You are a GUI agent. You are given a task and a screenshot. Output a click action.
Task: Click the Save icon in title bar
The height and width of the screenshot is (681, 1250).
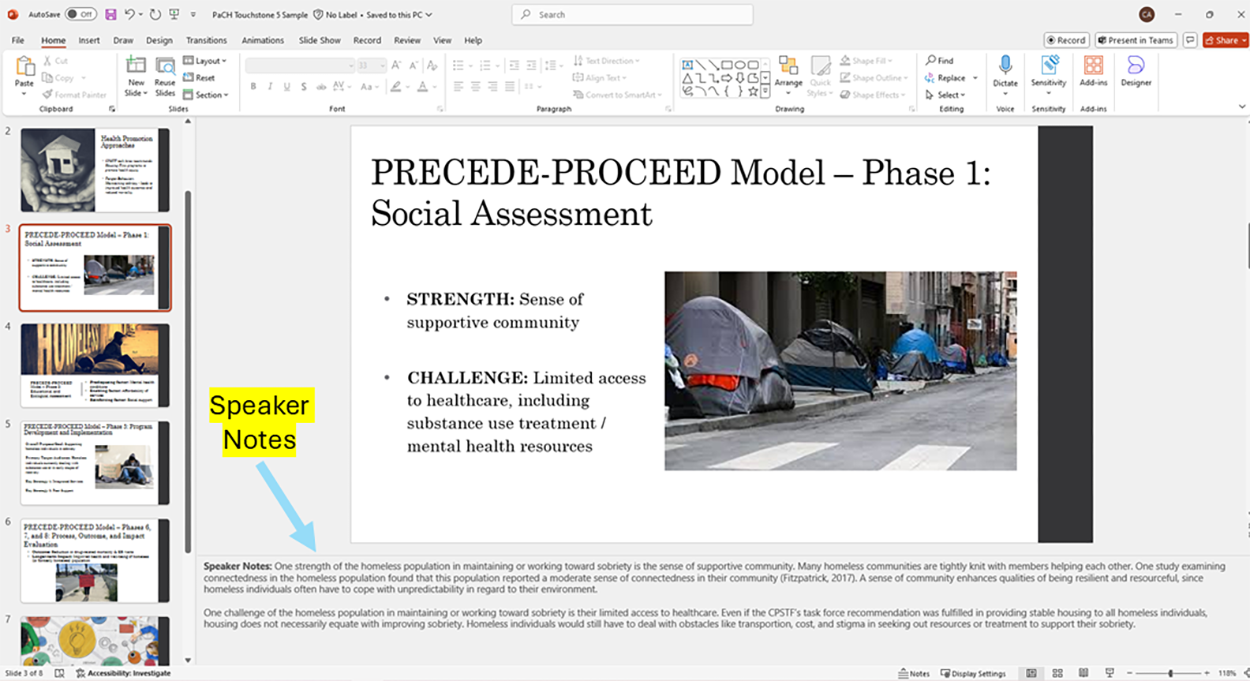(x=110, y=15)
